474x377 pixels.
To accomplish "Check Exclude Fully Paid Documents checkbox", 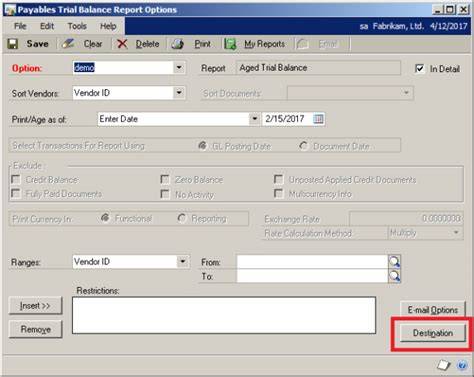I will tap(16, 193).
